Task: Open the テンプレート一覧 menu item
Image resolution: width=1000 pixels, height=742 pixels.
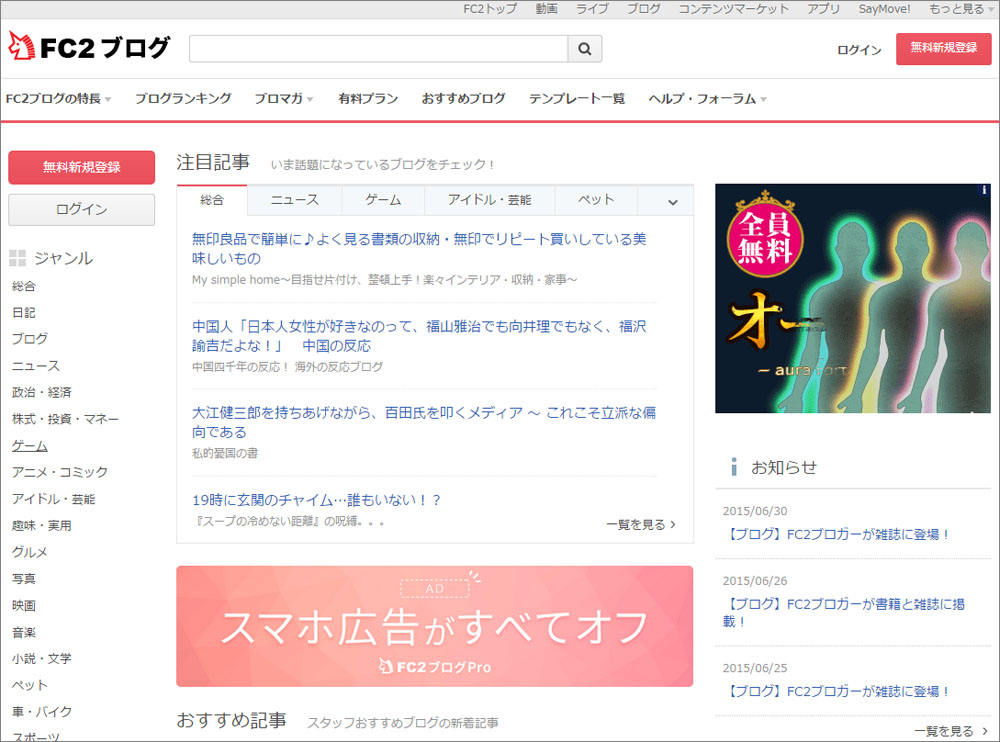Action: click(x=577, y=99)
